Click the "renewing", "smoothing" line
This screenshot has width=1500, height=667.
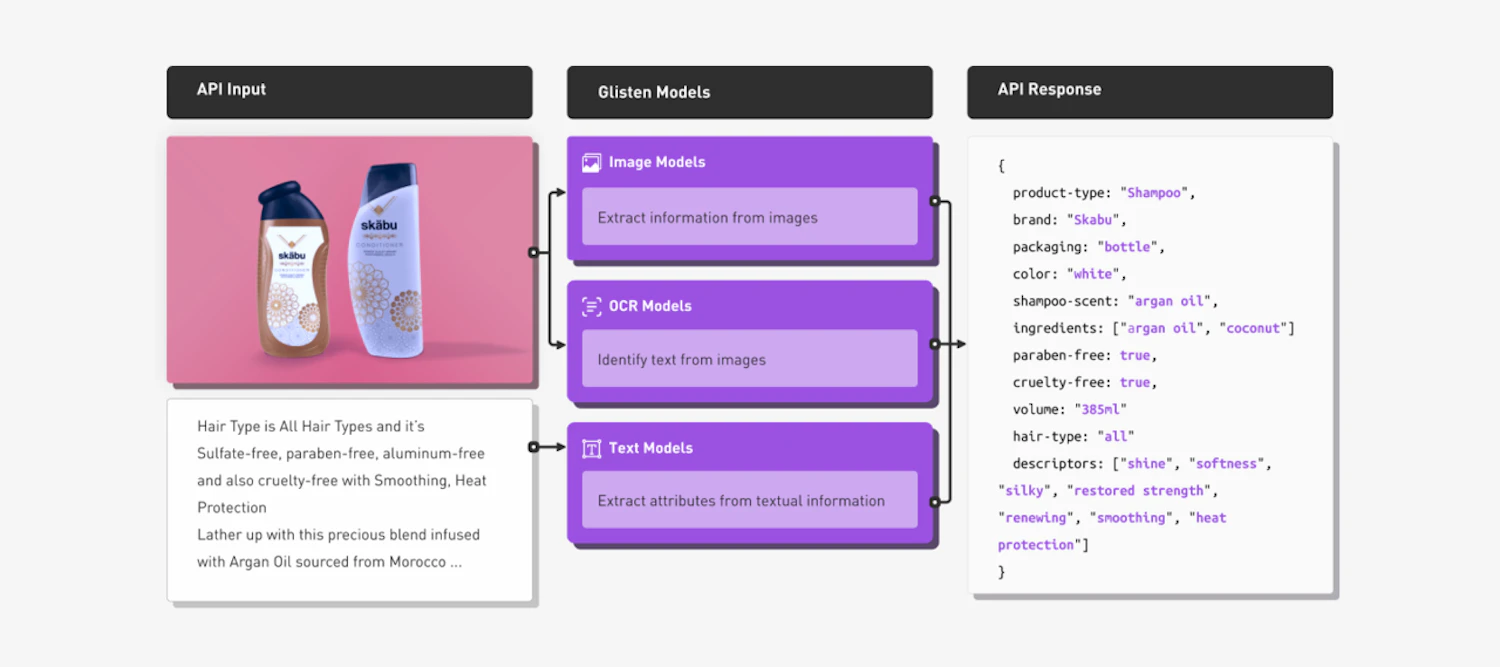(x=1112, y=517)
